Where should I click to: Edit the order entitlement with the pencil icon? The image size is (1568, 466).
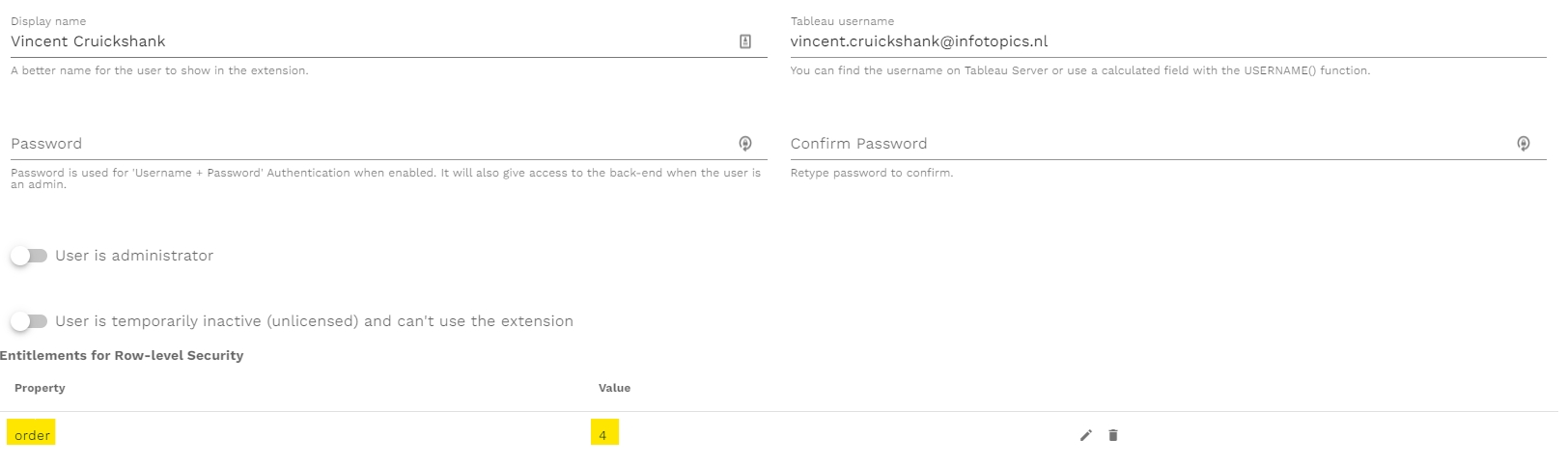pyautogui.click(x=1086, y=435)
